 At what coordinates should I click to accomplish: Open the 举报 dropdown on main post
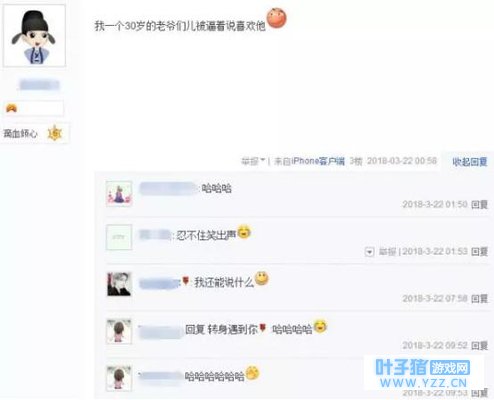coord(253,161)
